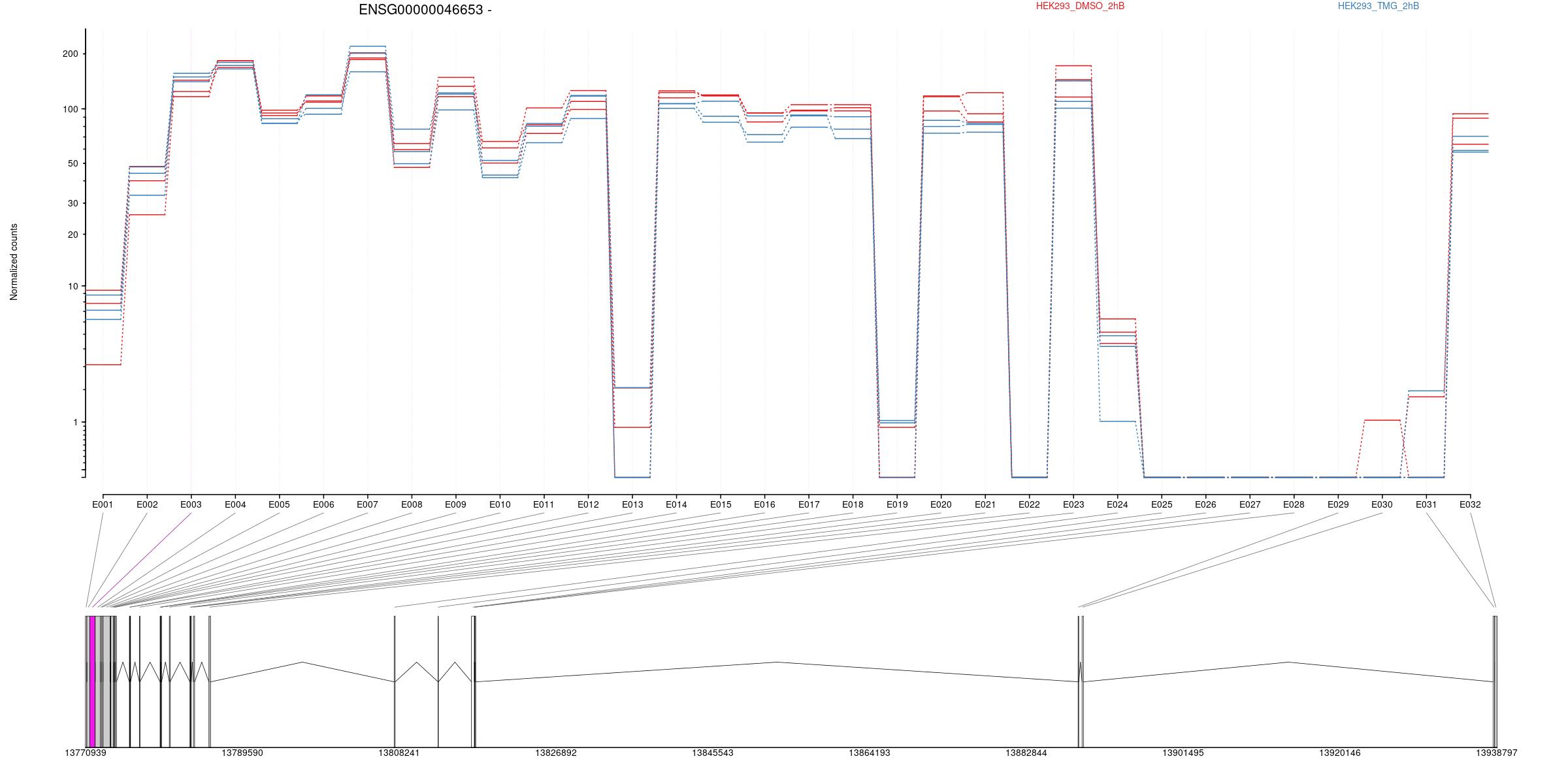Click the Normalized counts axis label
This screenshot has height=784, width=1568.
click(x=14, y=262)
